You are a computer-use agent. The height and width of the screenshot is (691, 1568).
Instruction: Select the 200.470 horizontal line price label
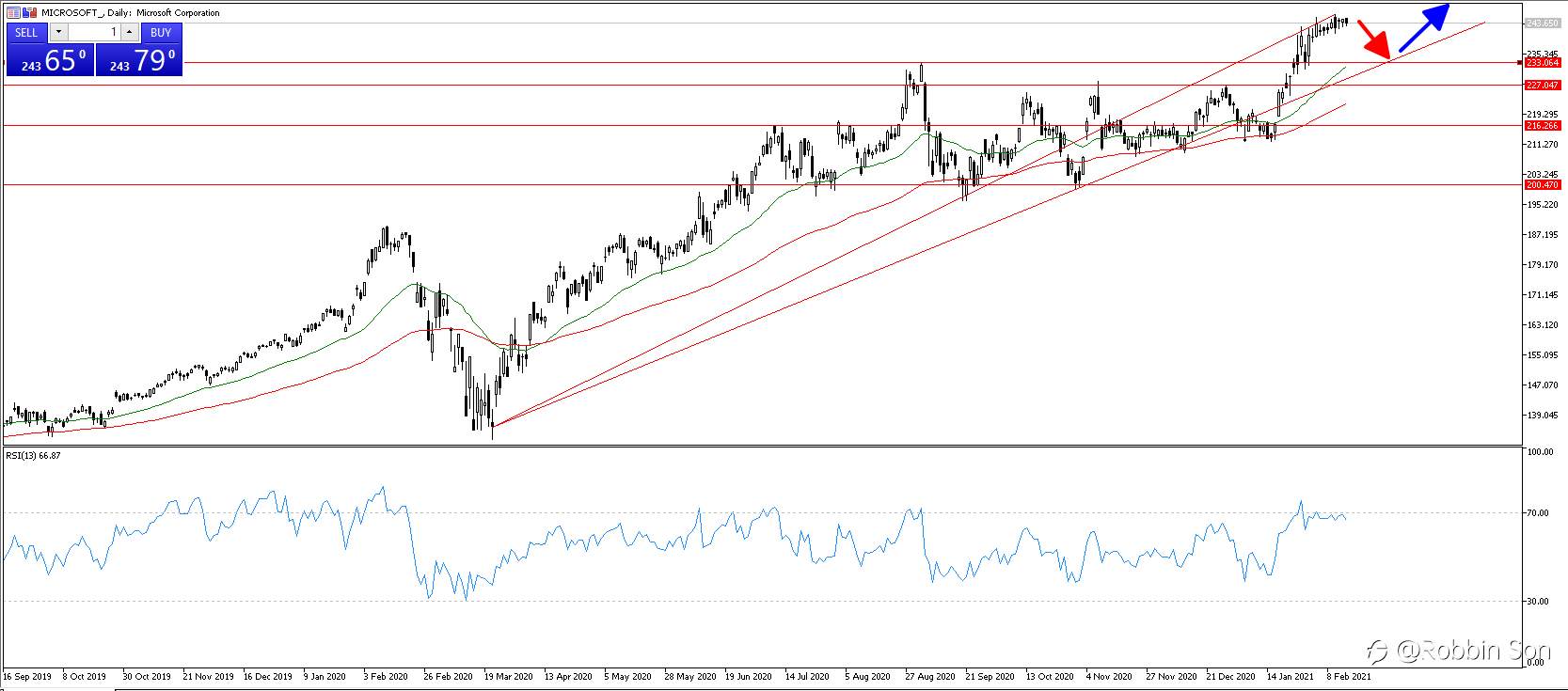[x=1542, y=184]
